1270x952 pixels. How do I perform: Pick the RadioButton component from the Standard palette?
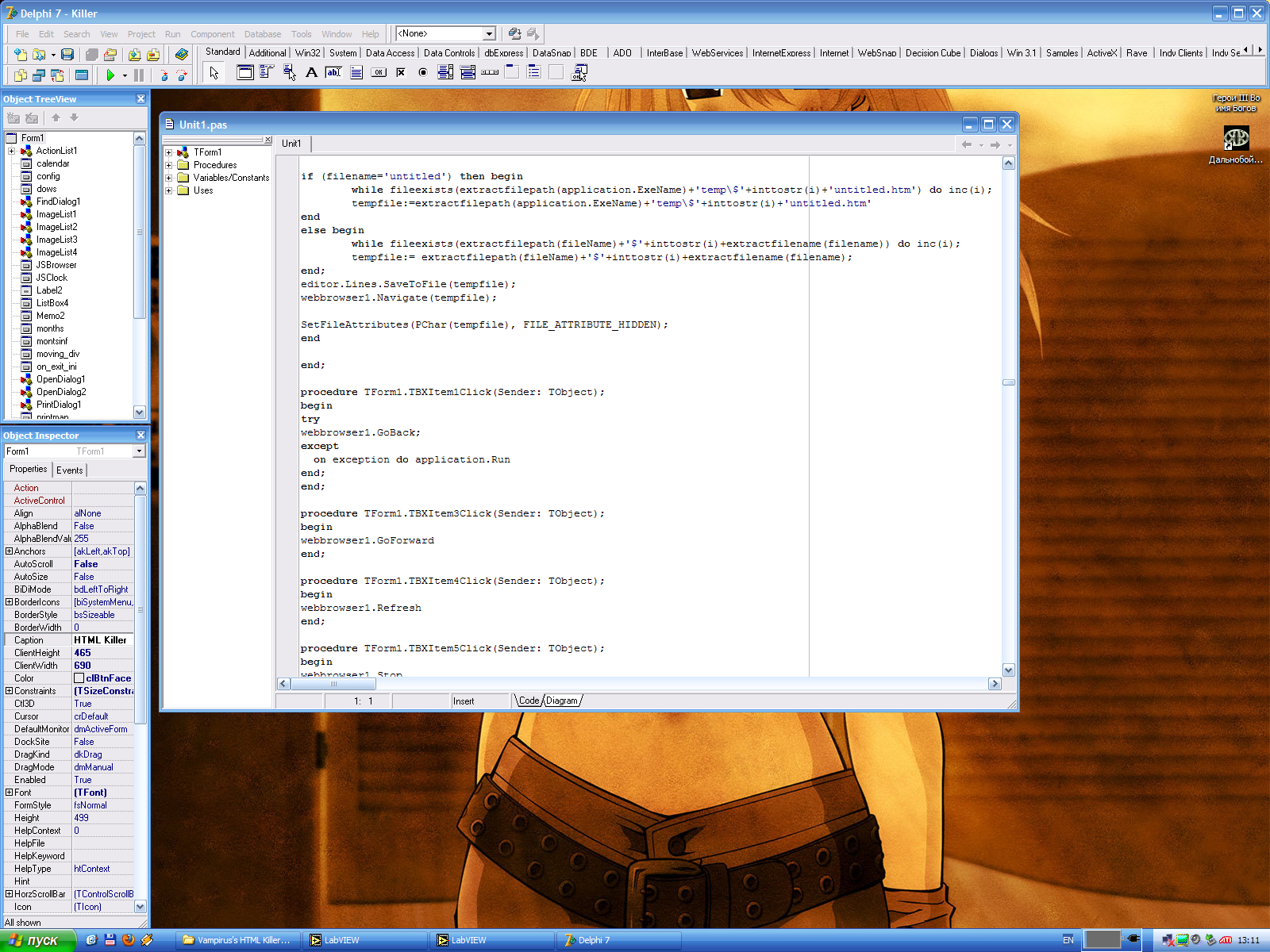[423, 73]
